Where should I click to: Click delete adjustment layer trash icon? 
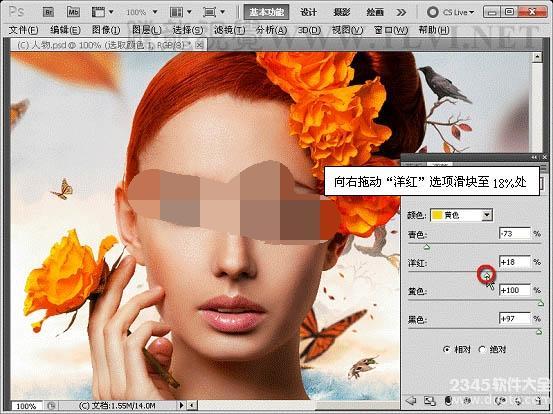click(x=539, y=401)
